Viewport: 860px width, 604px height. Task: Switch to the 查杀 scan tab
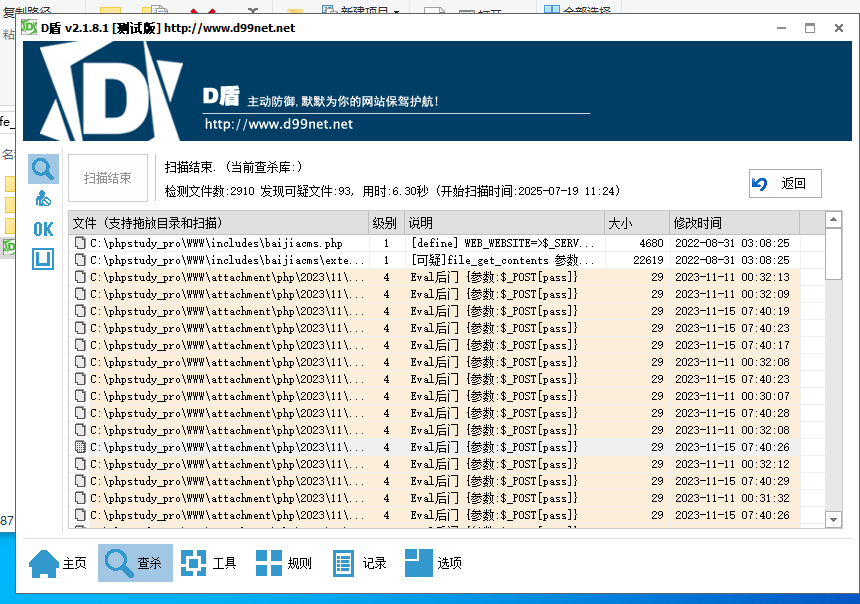[135, 563]
